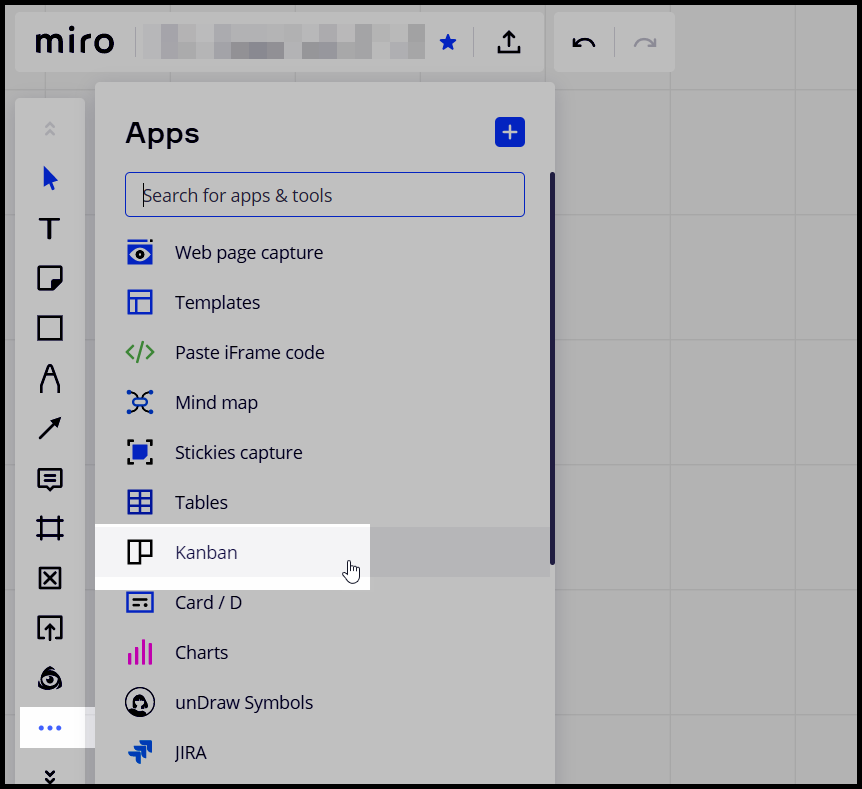This screenshot has width=862, height=789.
Task: Click the Web page capture icon
Action: coord(140,252)
